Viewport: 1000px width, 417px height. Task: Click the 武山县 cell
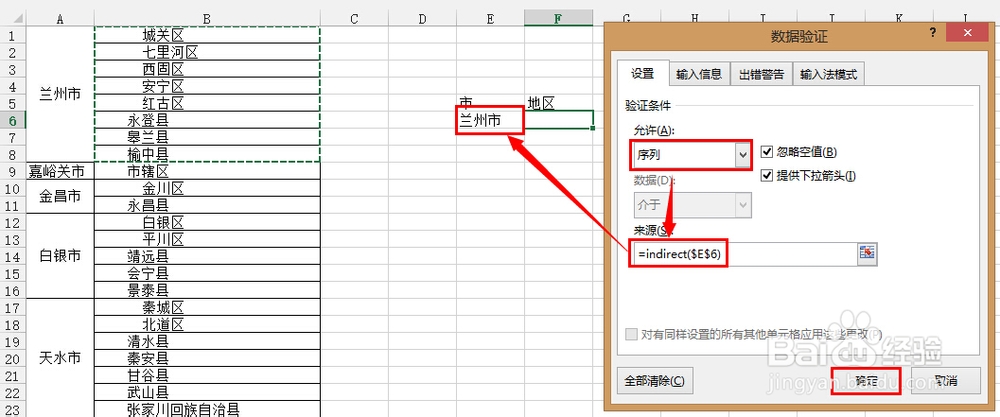coord(207,392)
